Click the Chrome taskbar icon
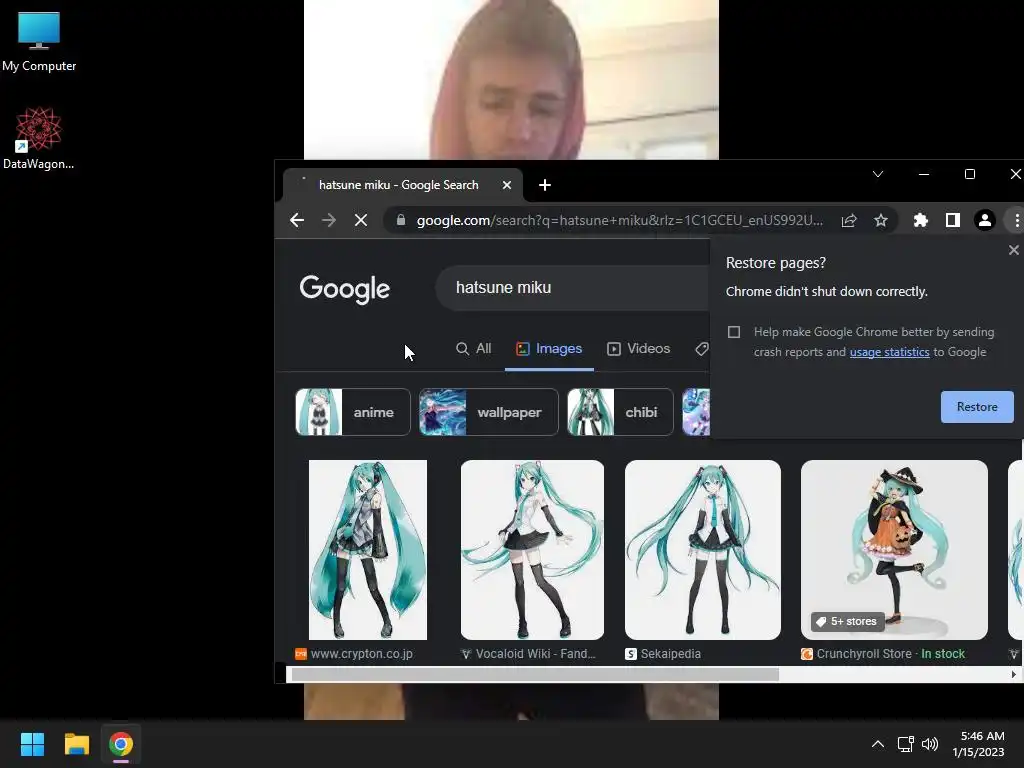Image resolution: width=1024 pixels, height=768 pixels. (121, 744)
